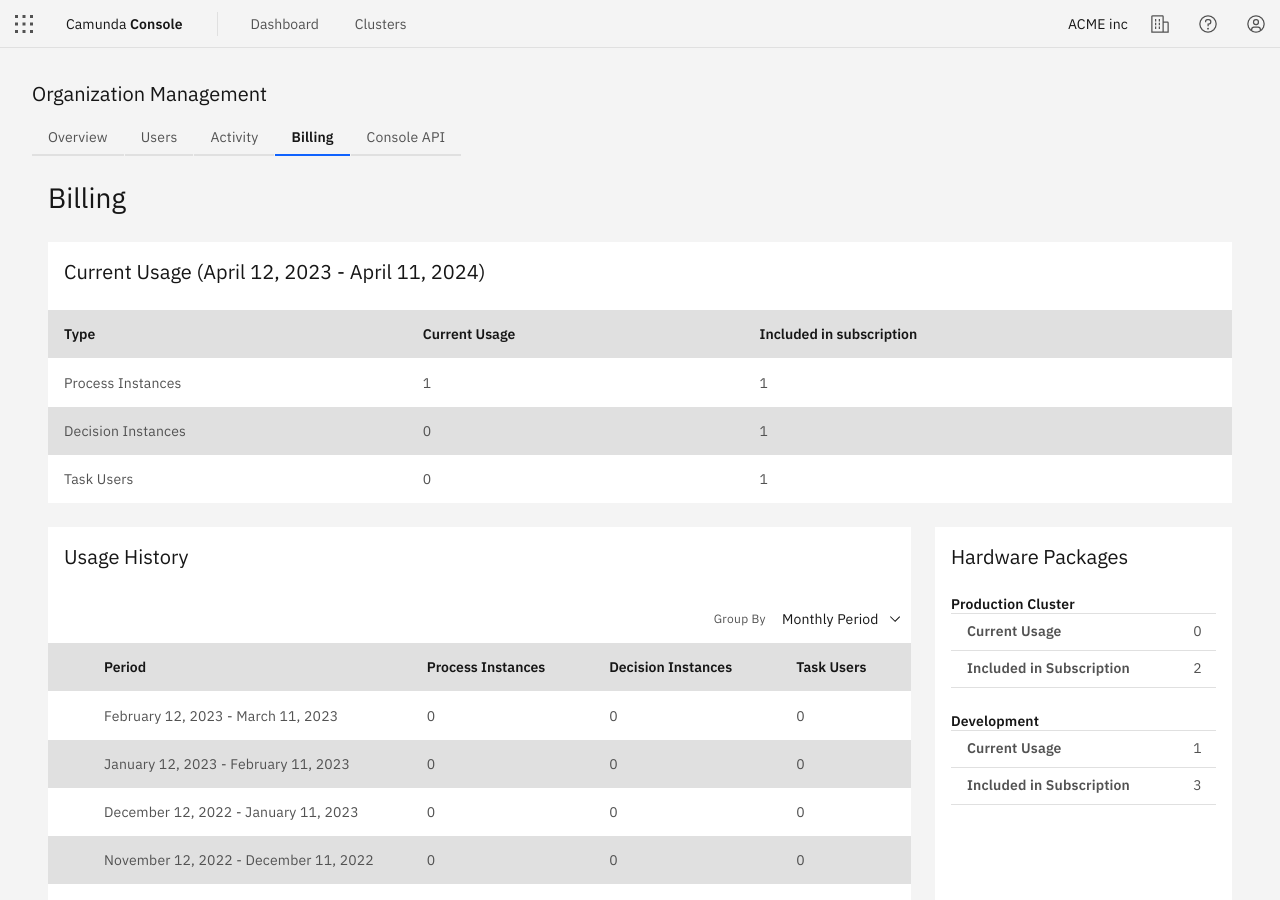This screenshot has width=1280, height=900.
Task: Click the Development Included in Subscription entry
Action: pos(1083,785)
